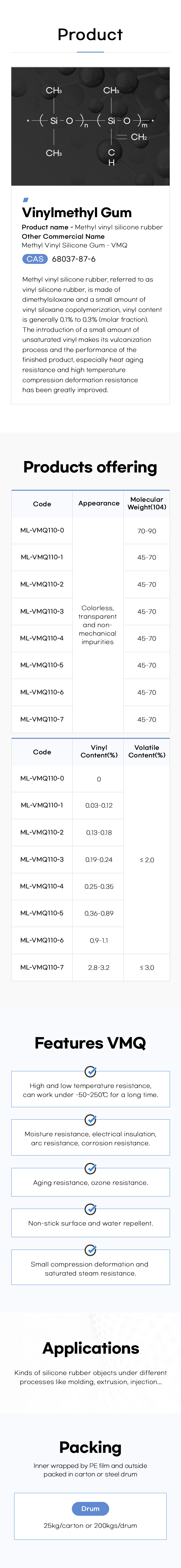Click the Methyl Vinyl Silicone Gum - VMQ text
Image resolution: width=181 pixels, height=1568 pixels.
tap(74, 245)
